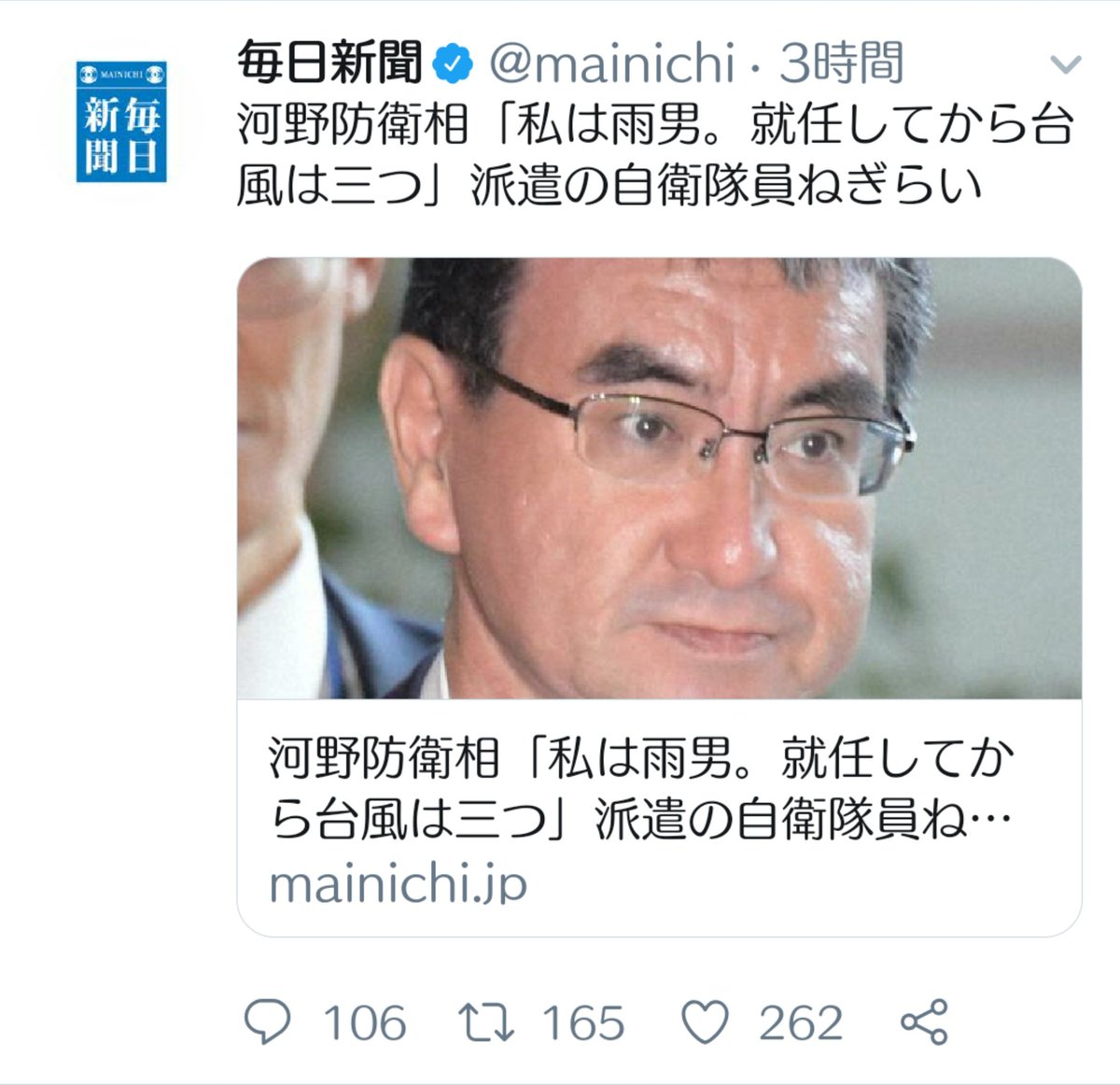The height and width of the screenshot is (1085, 1120).
Task: Click the reply speech bubble icon
Action: click(x=268, y=1022)
